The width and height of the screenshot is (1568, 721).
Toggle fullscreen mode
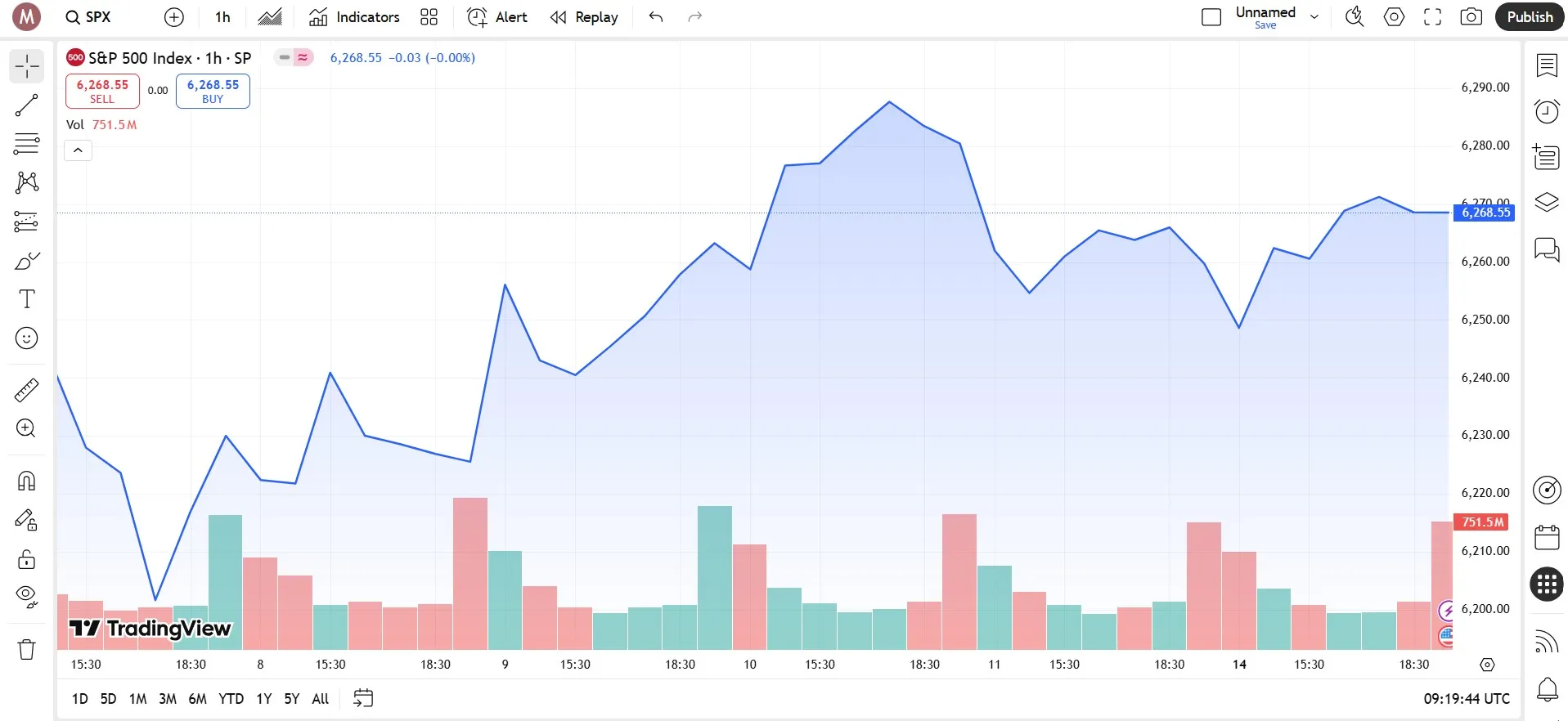click(1432, 17)
